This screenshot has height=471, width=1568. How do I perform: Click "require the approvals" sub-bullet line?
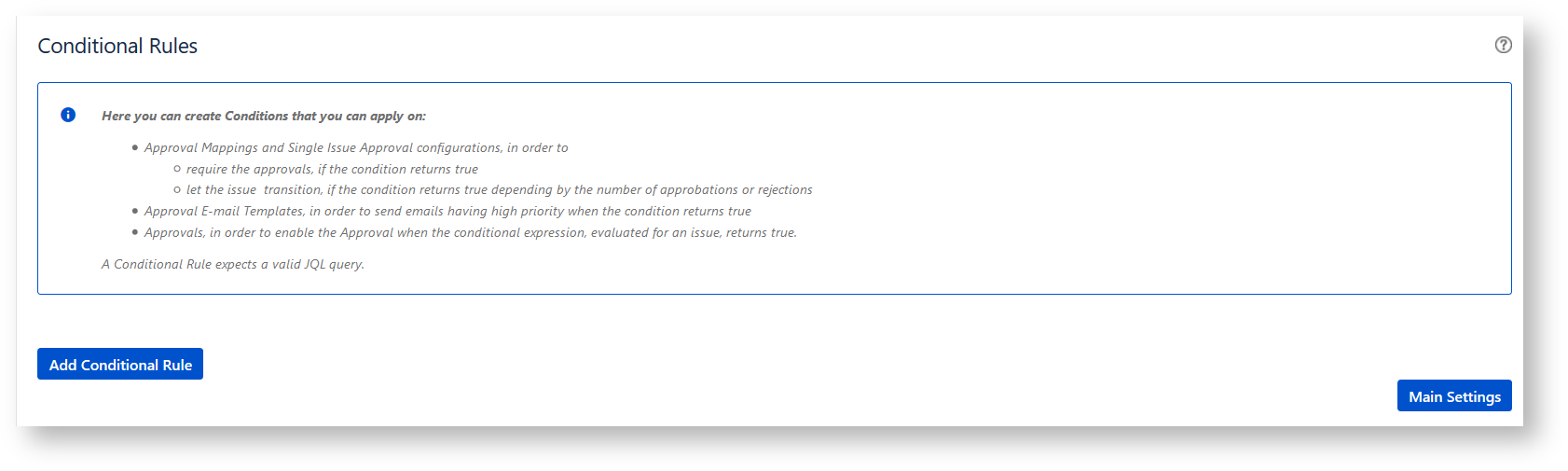tap(331, 169)
